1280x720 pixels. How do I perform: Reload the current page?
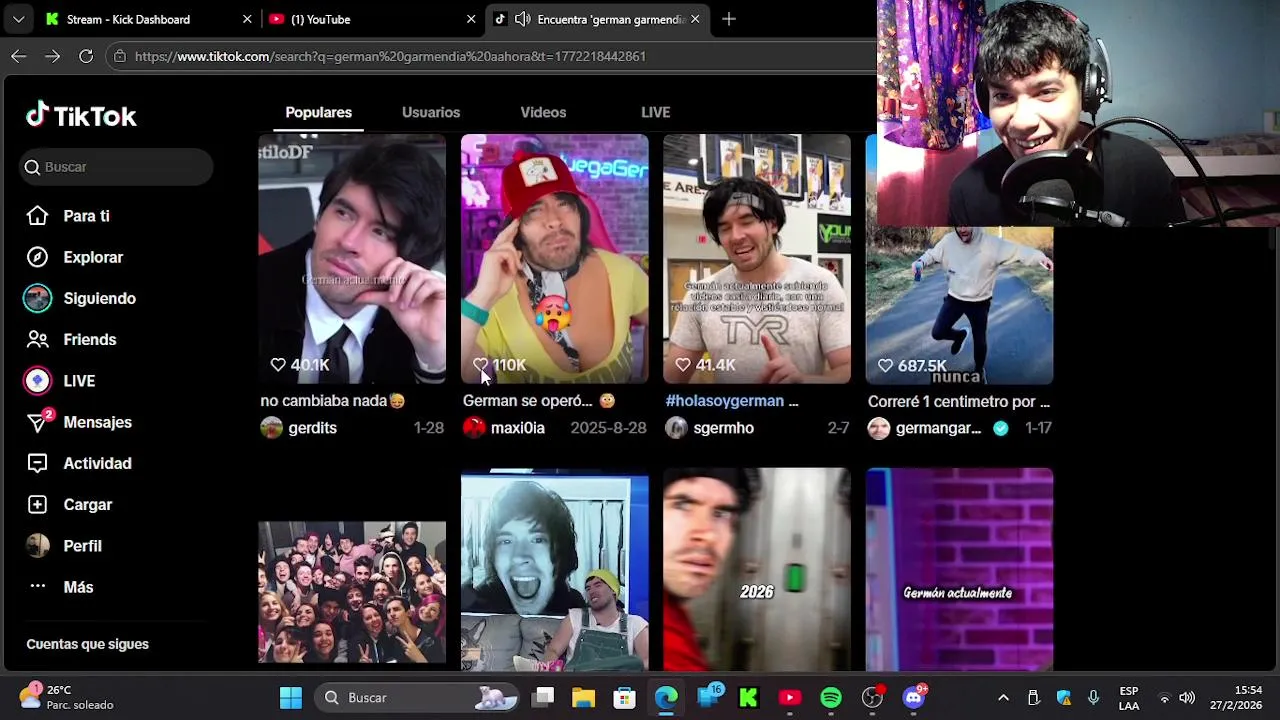(x=86, y=56)
